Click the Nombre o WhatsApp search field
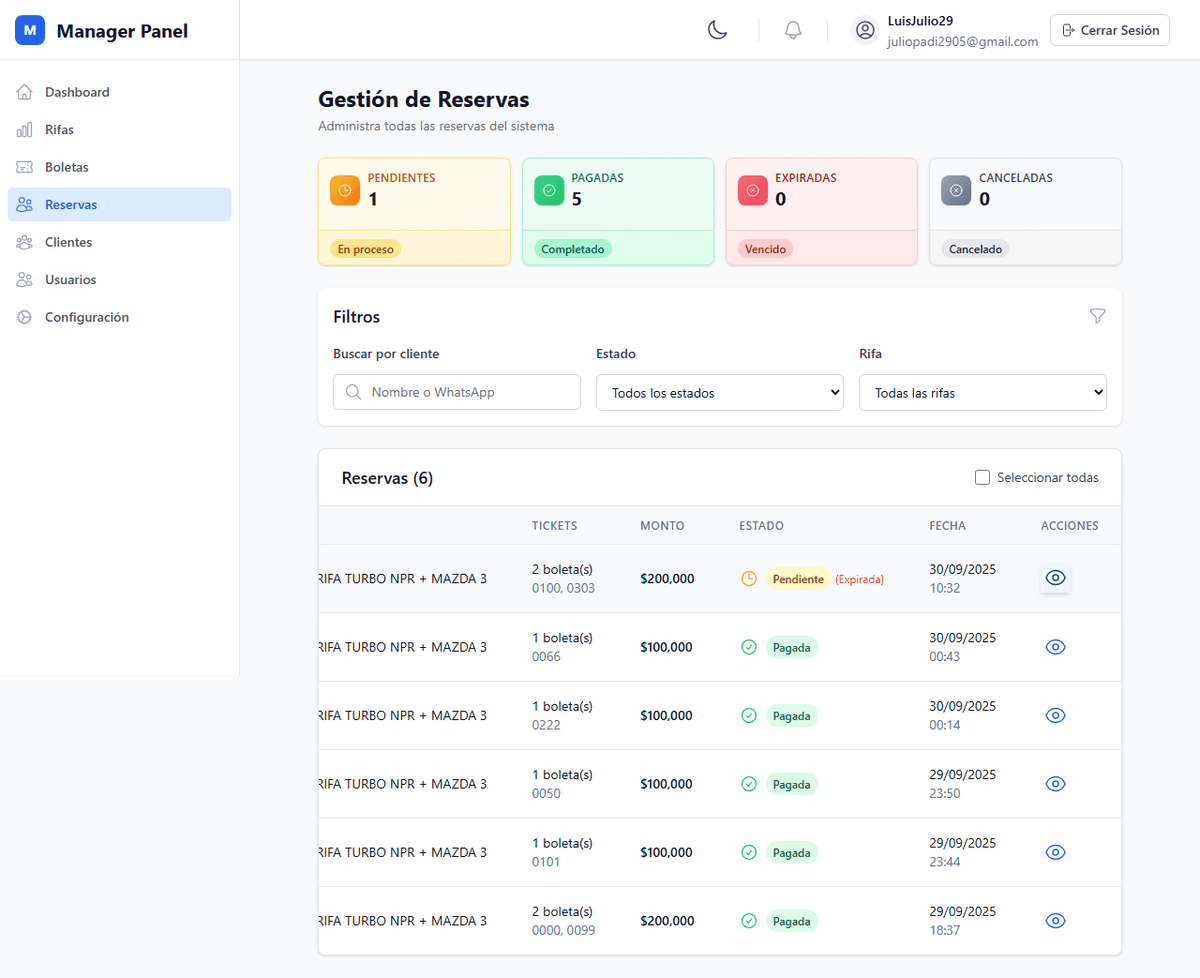This screenshot has width=1200, height=978. click(x=457, y=392)
